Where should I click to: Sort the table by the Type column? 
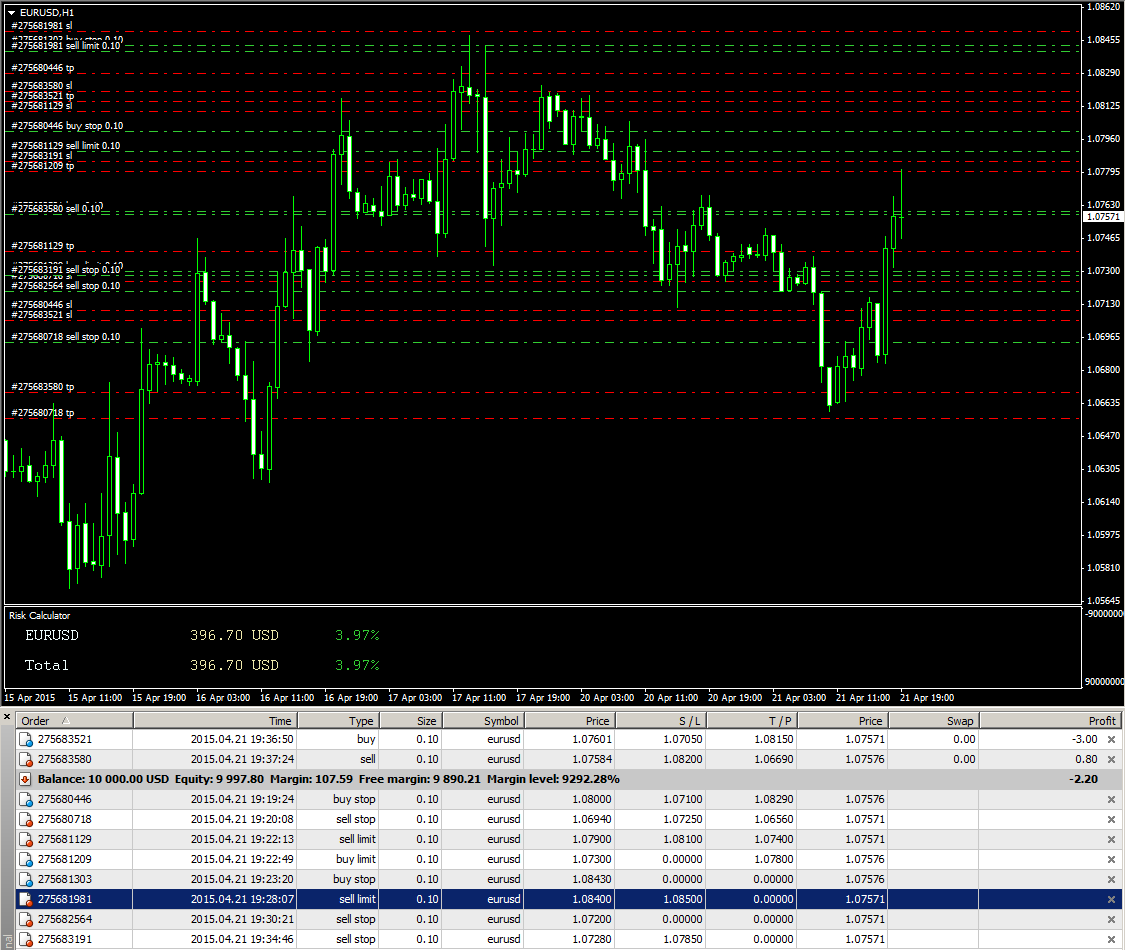[338, 720]
